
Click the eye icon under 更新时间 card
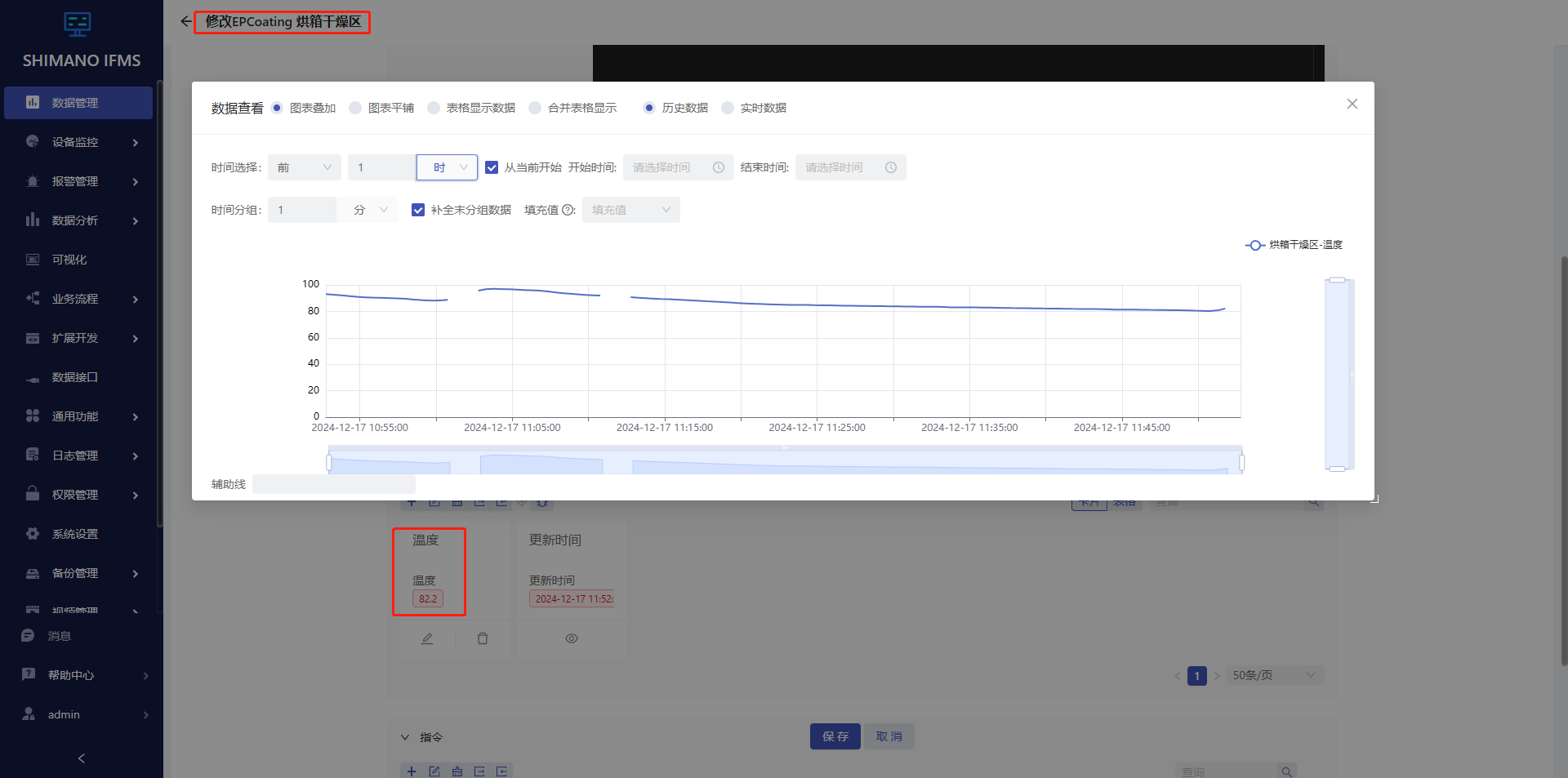click(572, 638)
